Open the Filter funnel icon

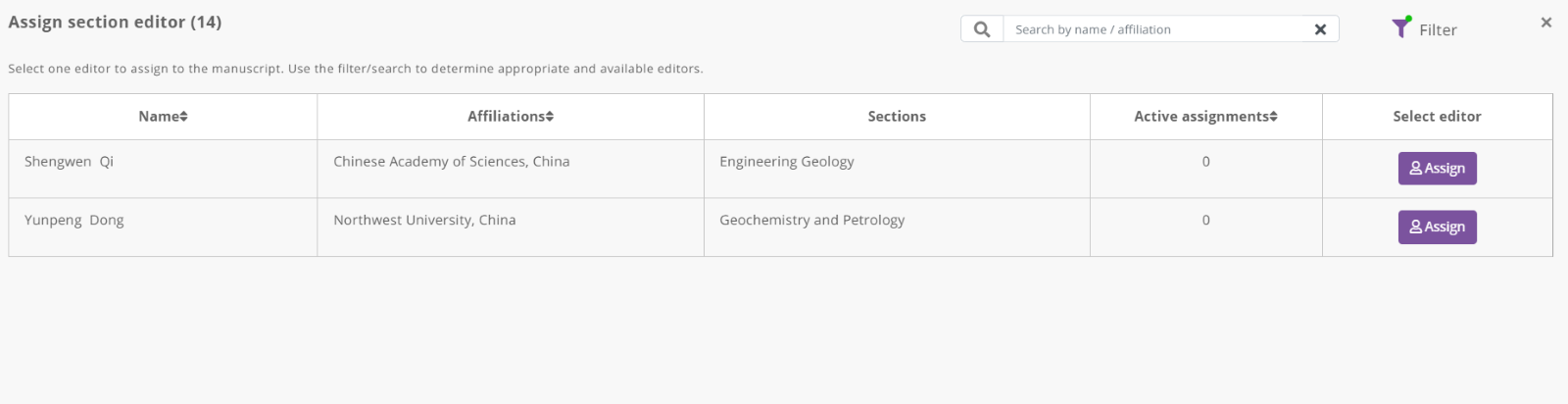click(1401, 27)
